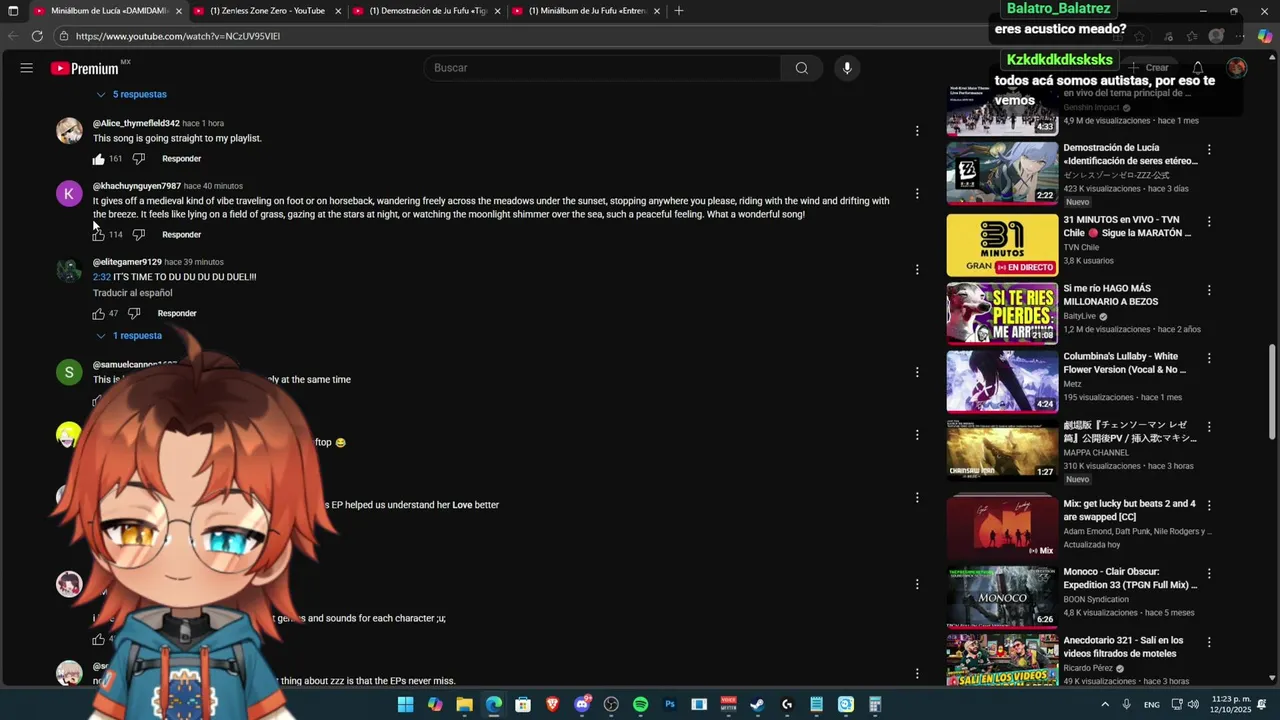Open more options for Columbina's Lullaby video

[x=1209, y=358]
